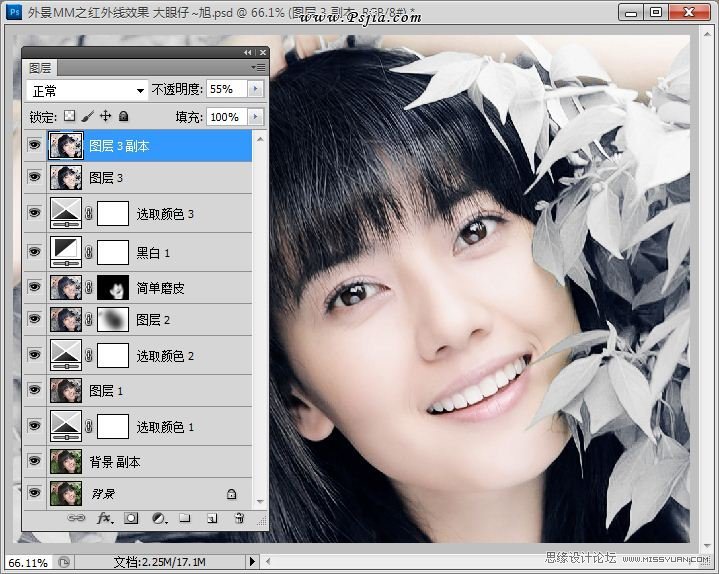
Task: Click the 选取颜色 3 layer mask thumbnail
Action: 113,213
